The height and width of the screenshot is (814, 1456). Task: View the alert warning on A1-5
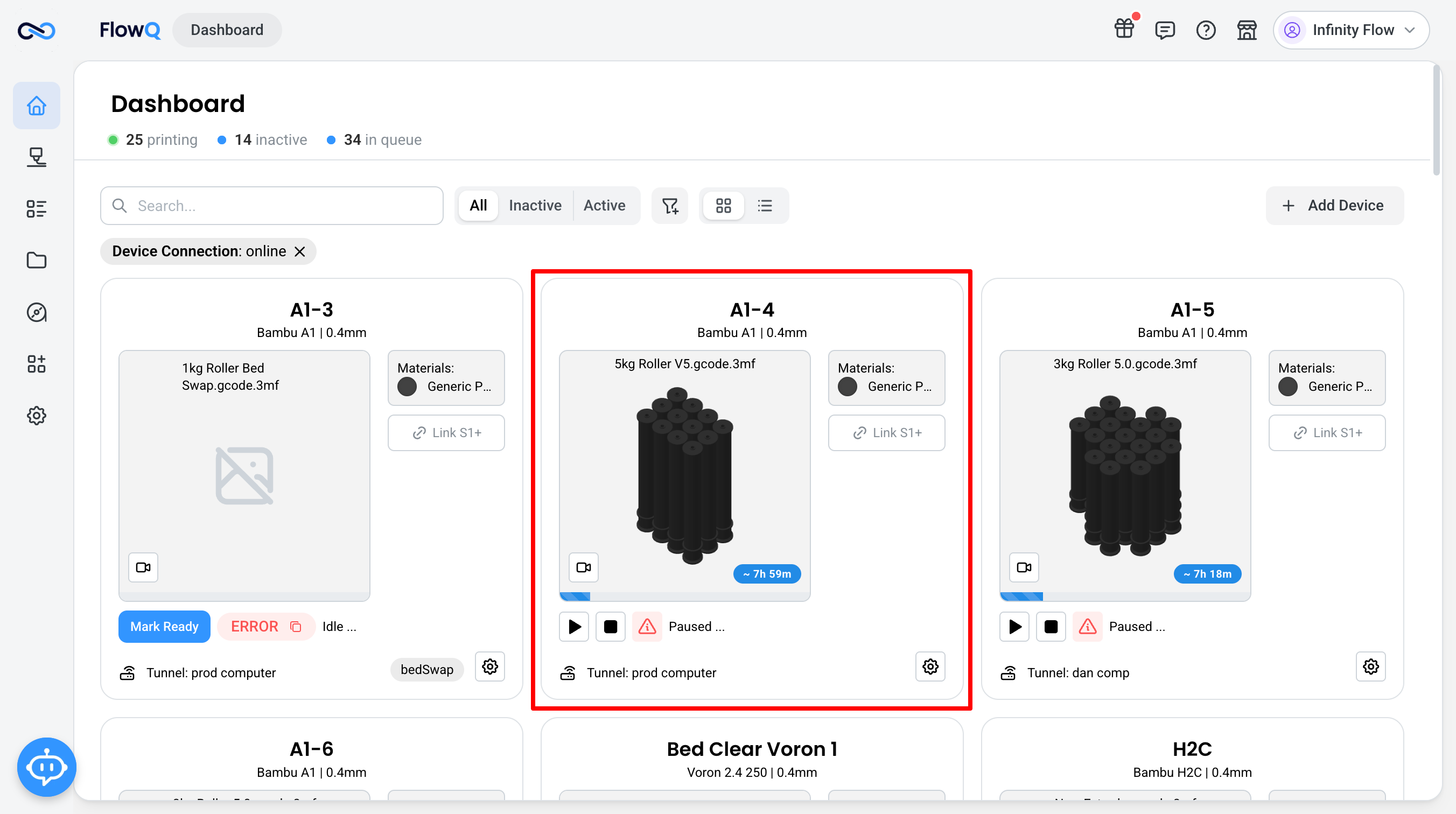[1088, 626]
